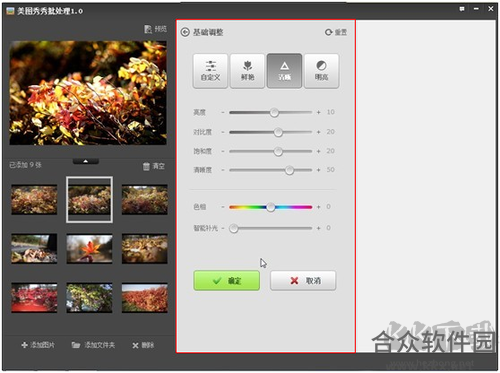Increase 对比度 with its plus button
The height and width of the screenshot is (373, 500).
[x=319, y=132]
